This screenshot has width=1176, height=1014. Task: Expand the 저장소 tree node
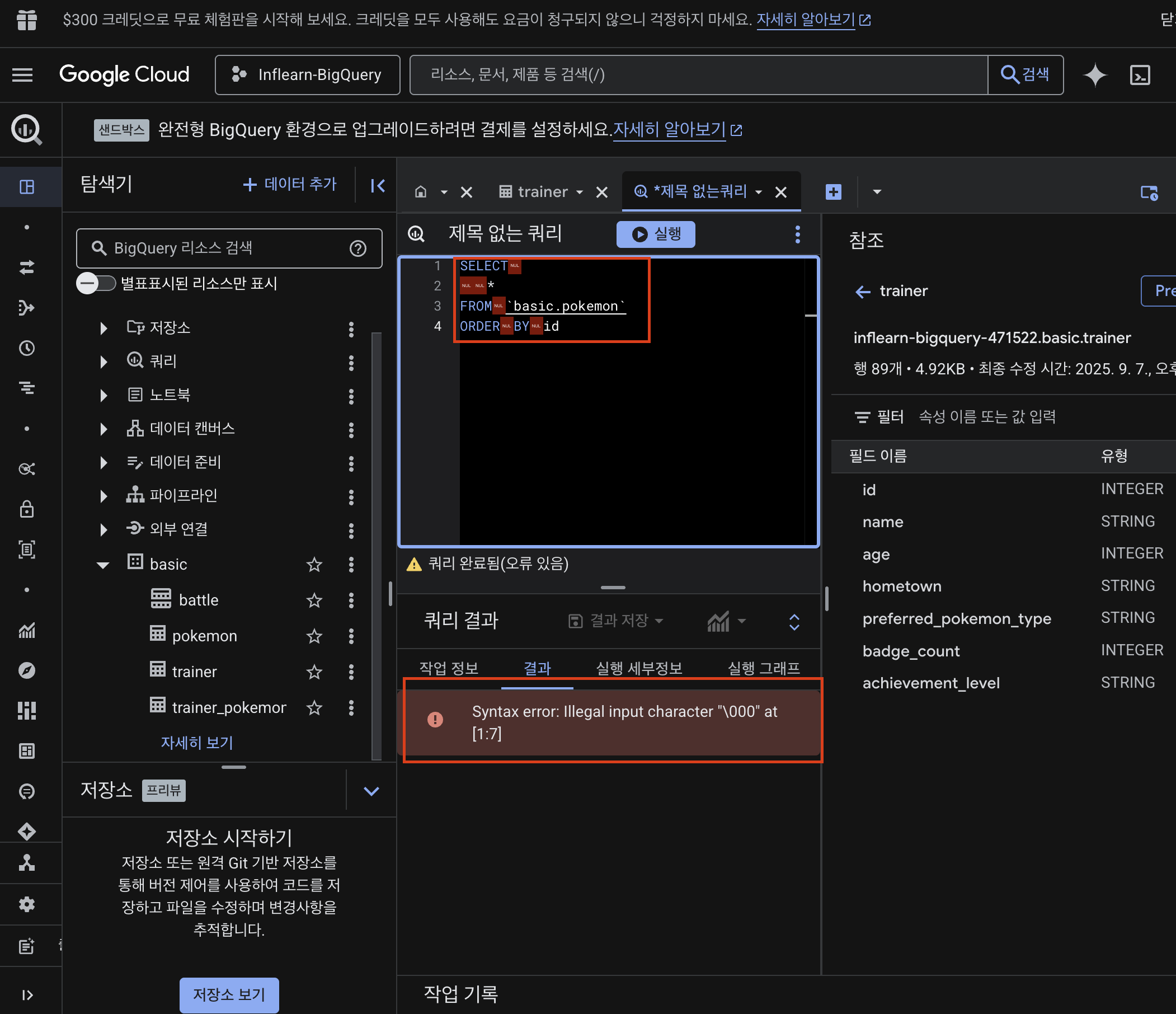click(104, 328)
